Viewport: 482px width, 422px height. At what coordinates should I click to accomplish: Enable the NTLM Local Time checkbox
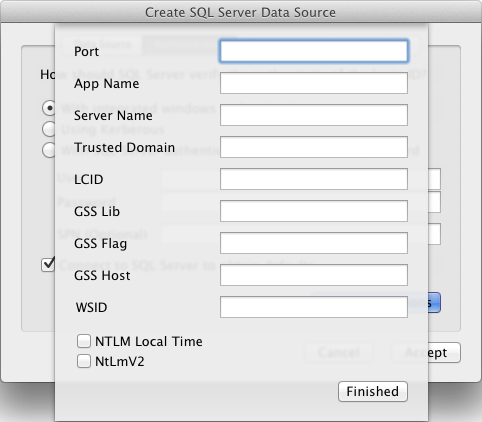coord(84,341)
